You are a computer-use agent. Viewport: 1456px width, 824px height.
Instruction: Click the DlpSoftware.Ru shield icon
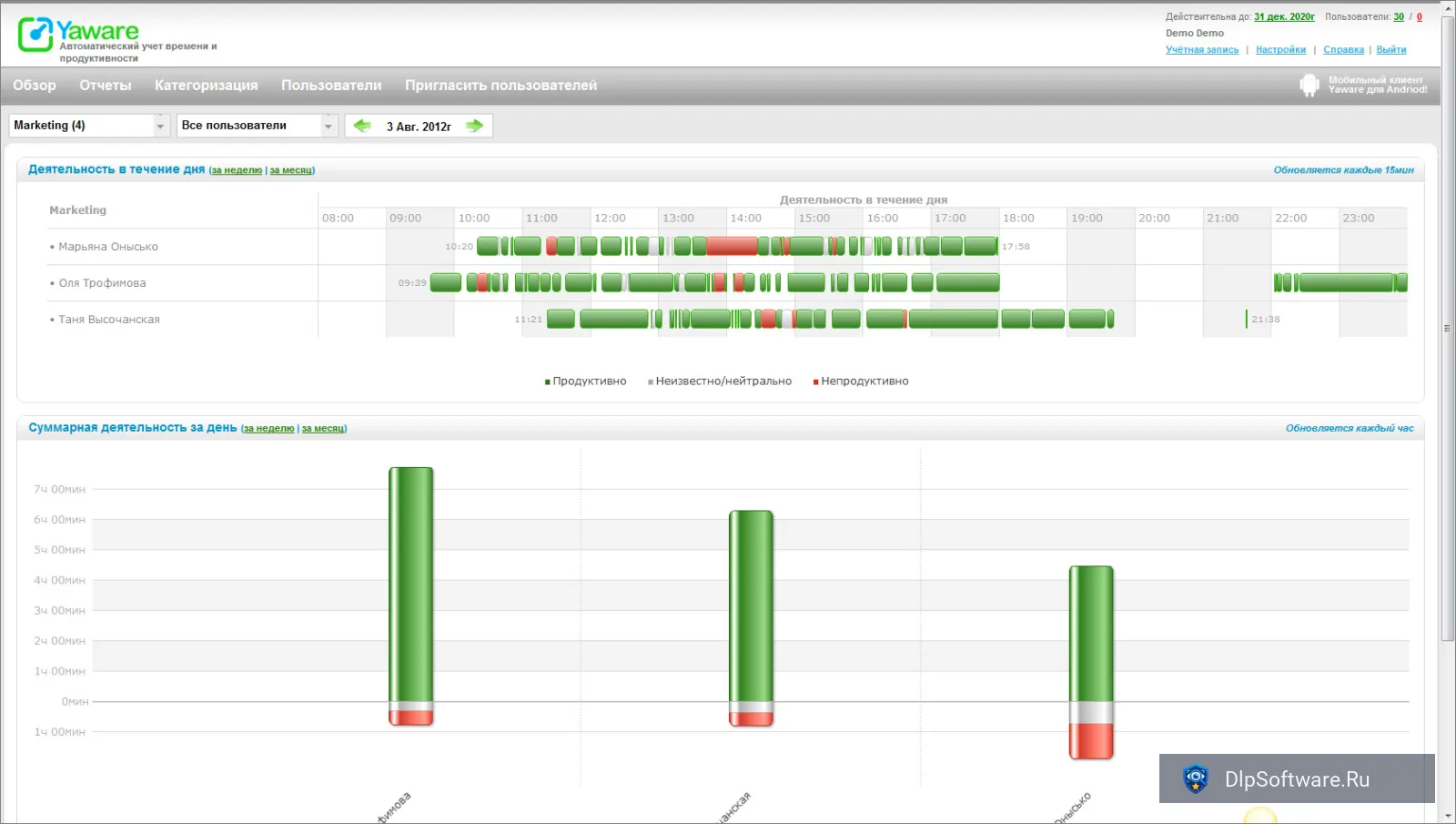[1195, 778]
